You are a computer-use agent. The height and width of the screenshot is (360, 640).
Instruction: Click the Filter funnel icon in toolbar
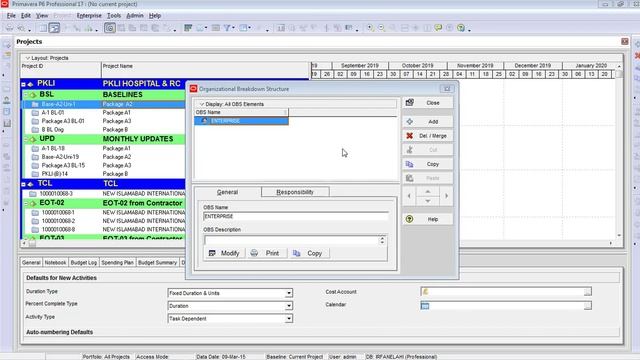pos(227,28)
